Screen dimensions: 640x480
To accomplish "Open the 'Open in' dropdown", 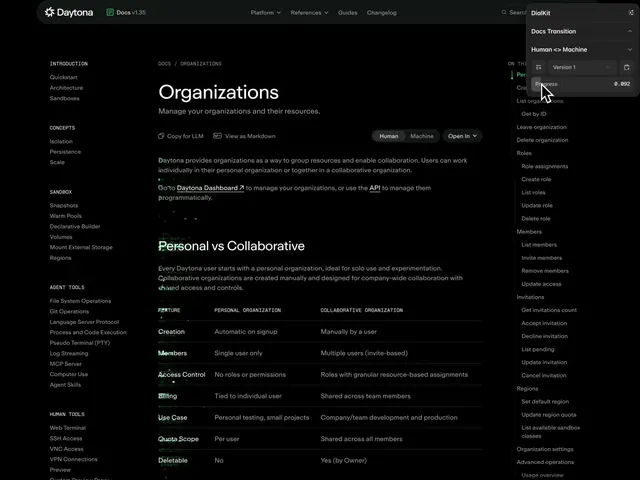I will [462, 136].
